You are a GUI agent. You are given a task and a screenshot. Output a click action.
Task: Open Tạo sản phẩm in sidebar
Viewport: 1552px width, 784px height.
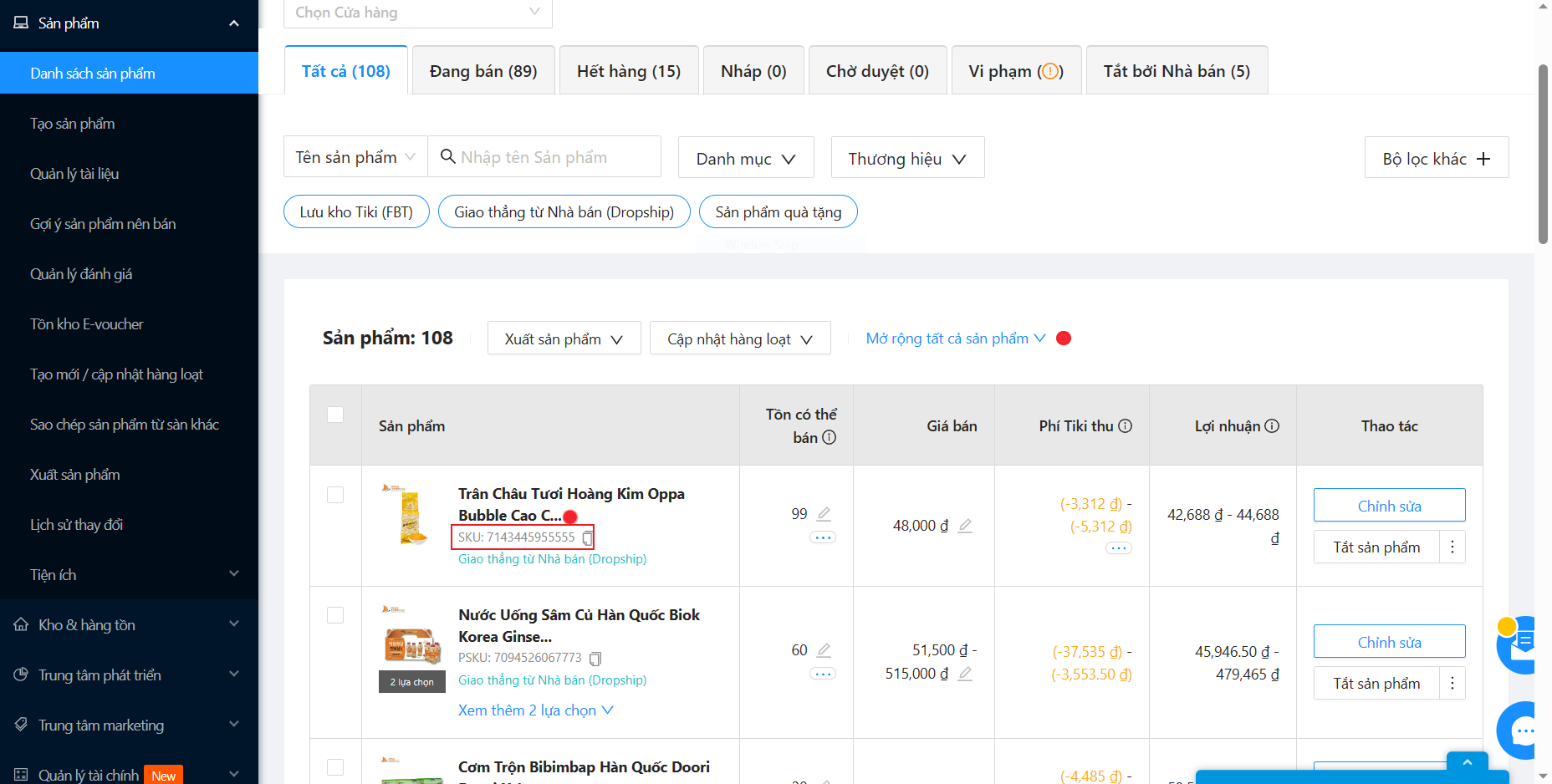coord(73,124)
